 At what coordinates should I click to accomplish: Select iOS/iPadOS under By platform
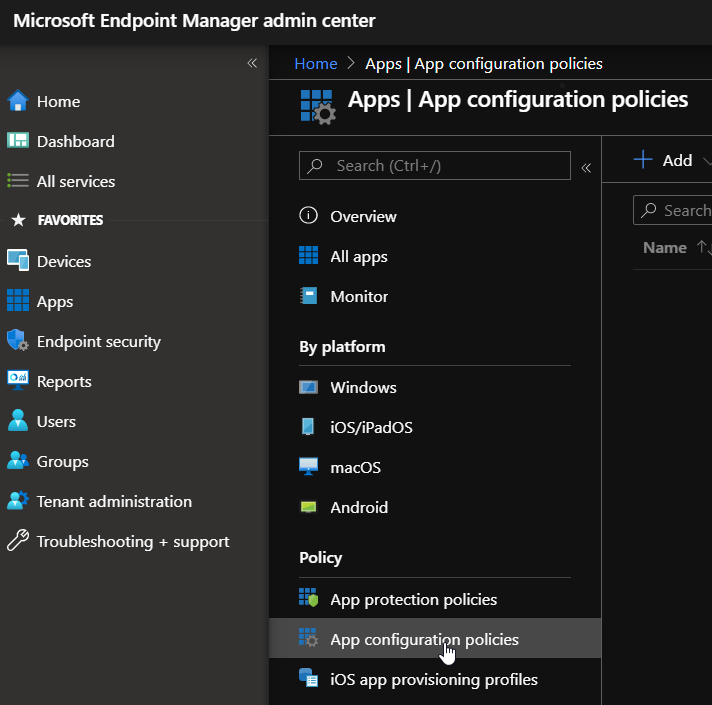pyautogui.click(x=371, y=427)
